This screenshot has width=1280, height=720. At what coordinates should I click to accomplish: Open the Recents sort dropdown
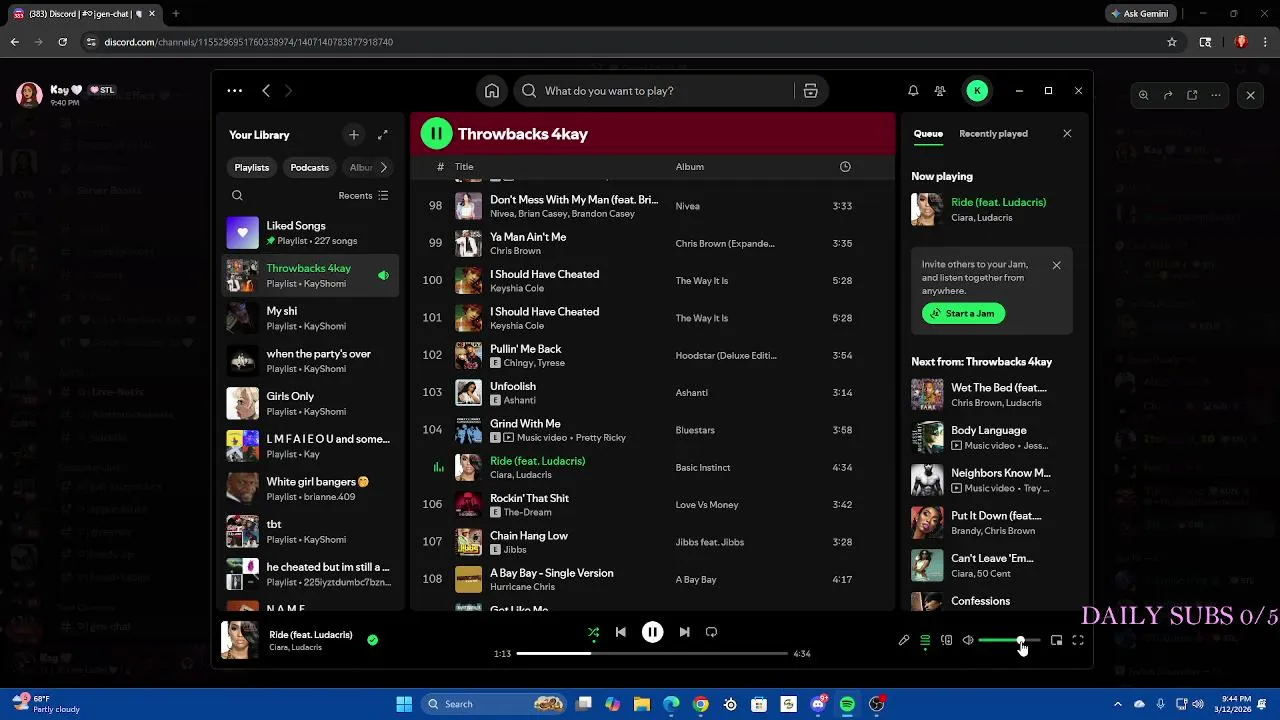coord(363,196)
